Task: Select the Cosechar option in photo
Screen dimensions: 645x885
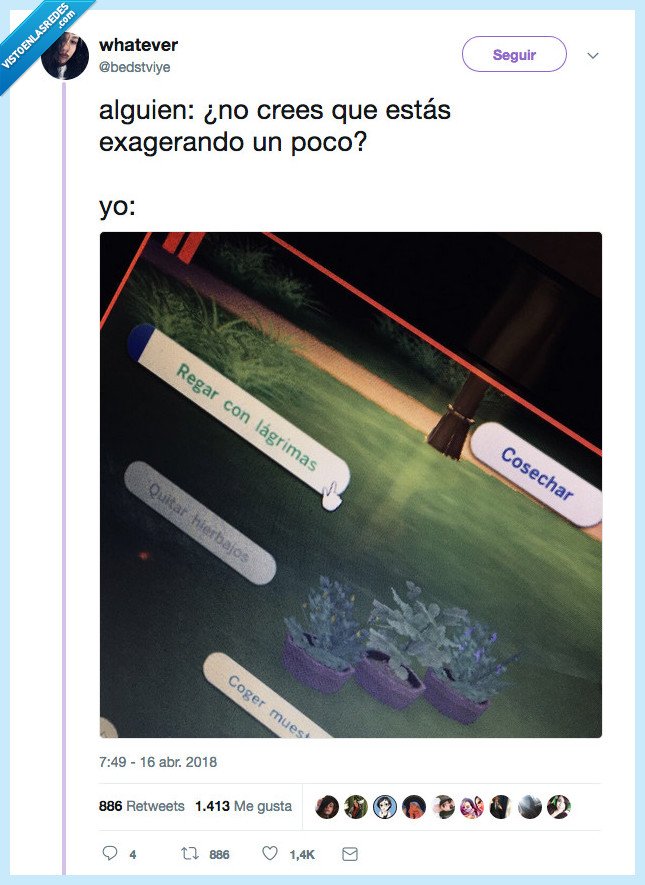Action: point(536,474)
